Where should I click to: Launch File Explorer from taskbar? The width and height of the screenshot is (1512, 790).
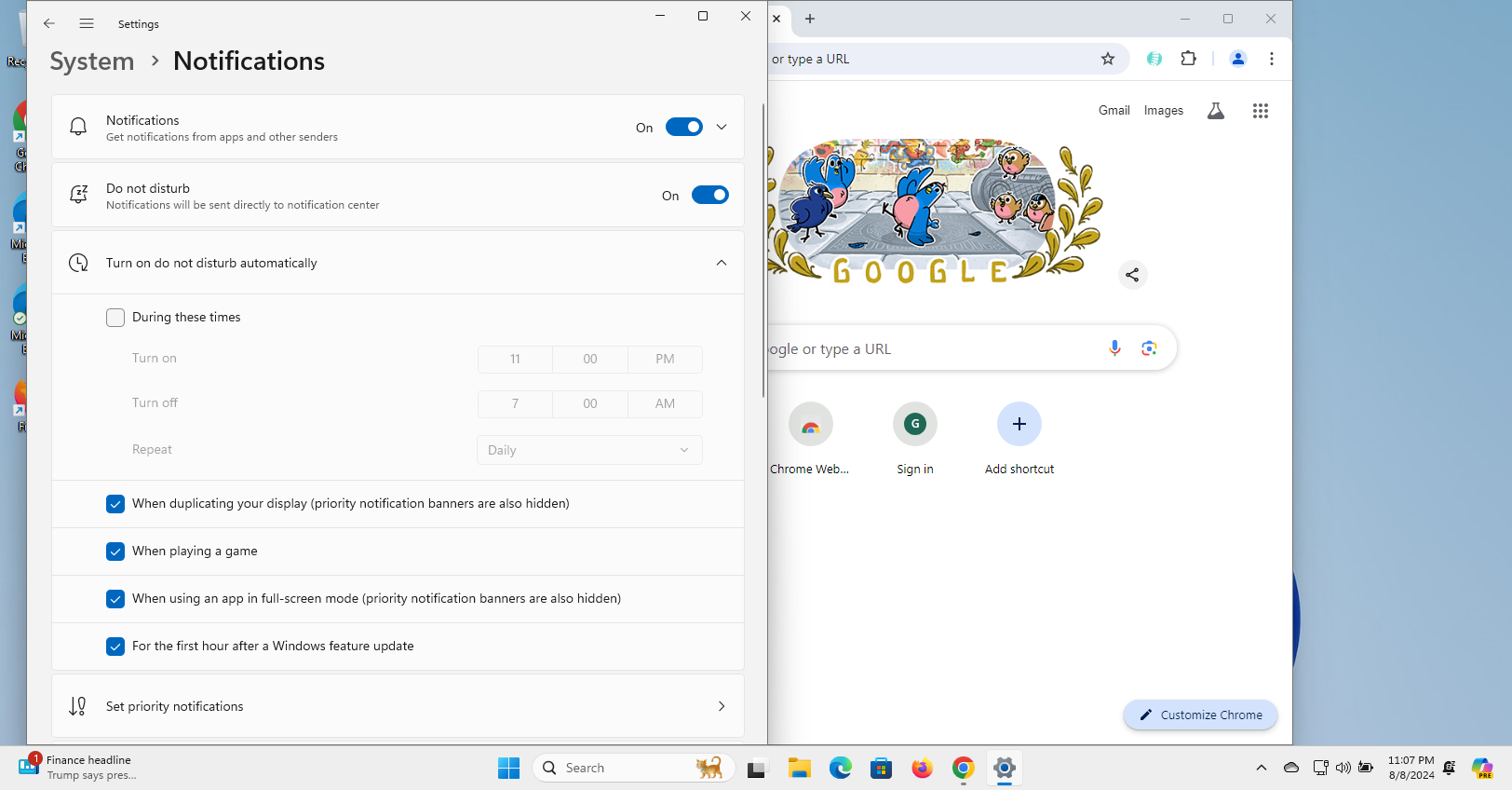[x=800, y=768]
